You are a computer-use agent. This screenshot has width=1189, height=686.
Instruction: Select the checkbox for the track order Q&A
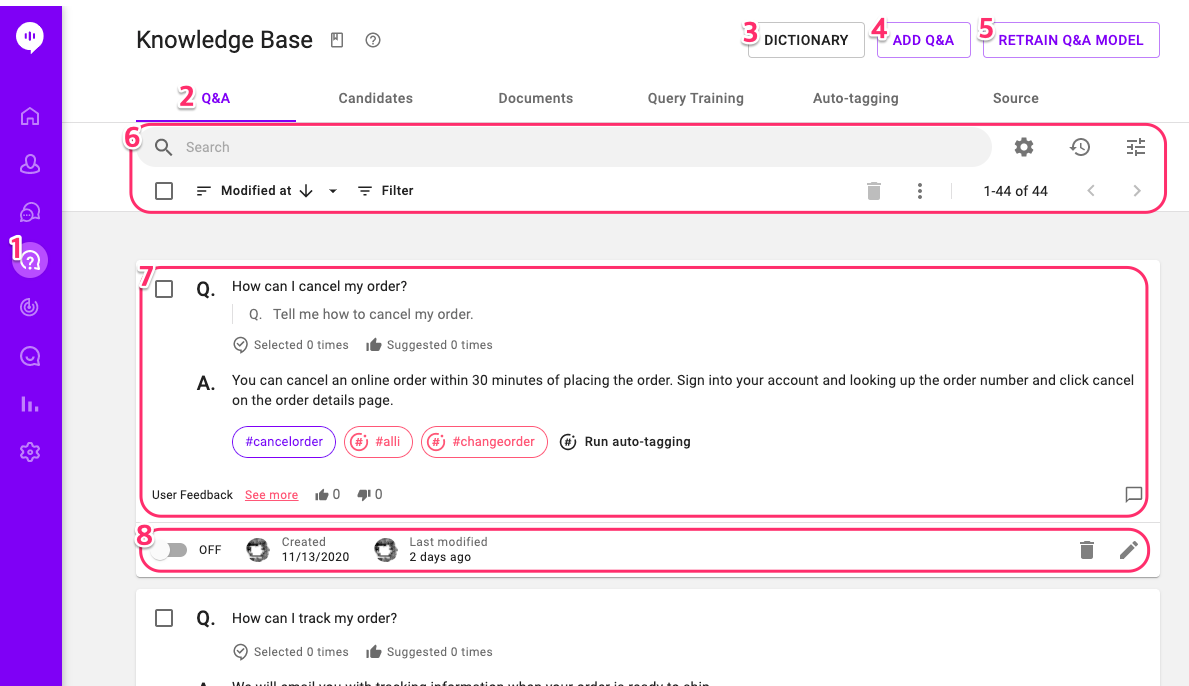(x=164, y=618)
